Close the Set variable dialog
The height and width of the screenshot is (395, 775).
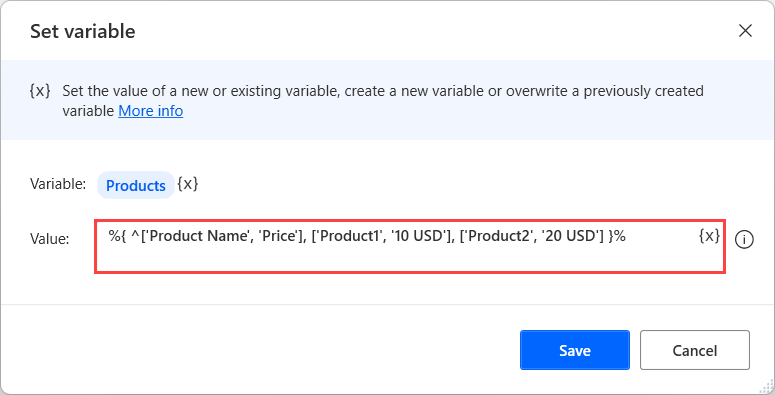point(745,31)
